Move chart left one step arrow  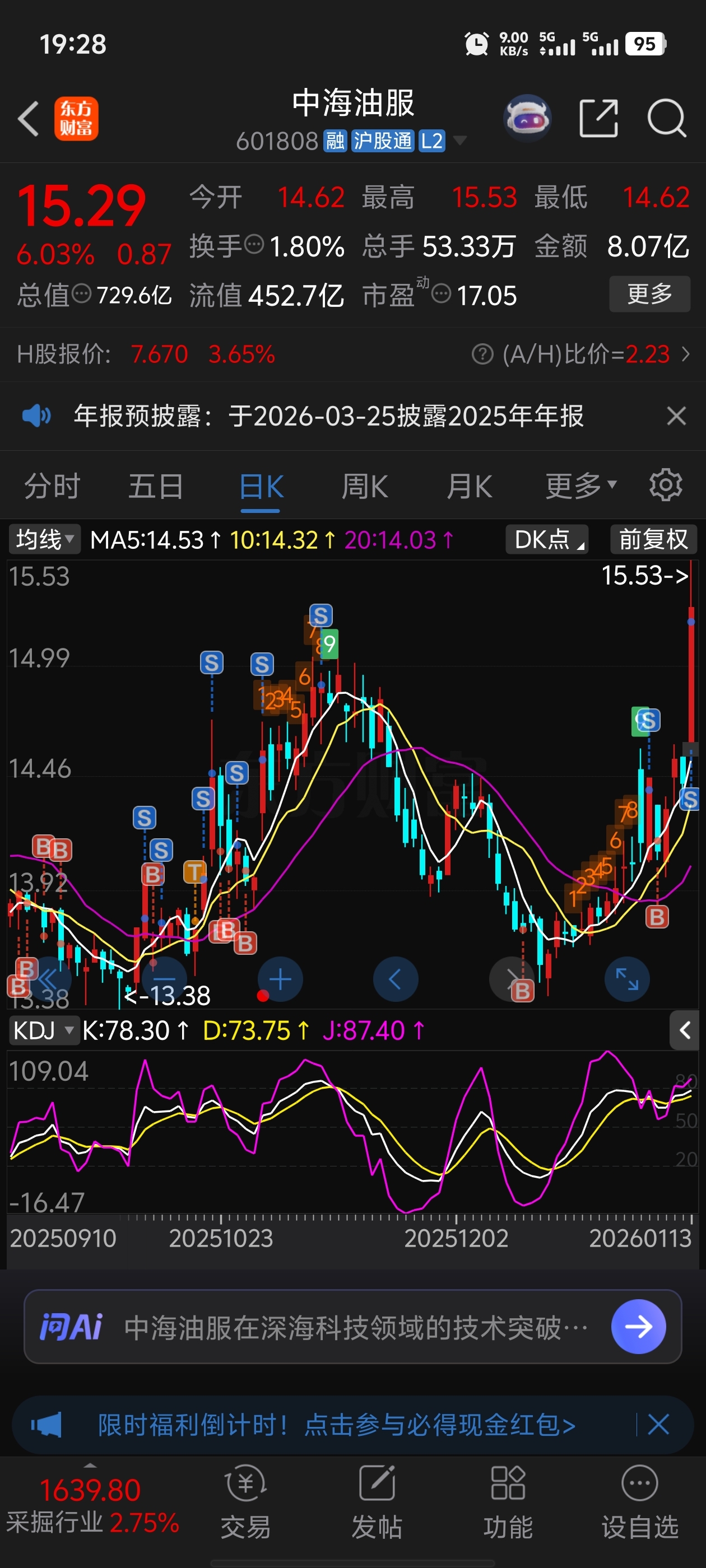click(x=396, y=979)
